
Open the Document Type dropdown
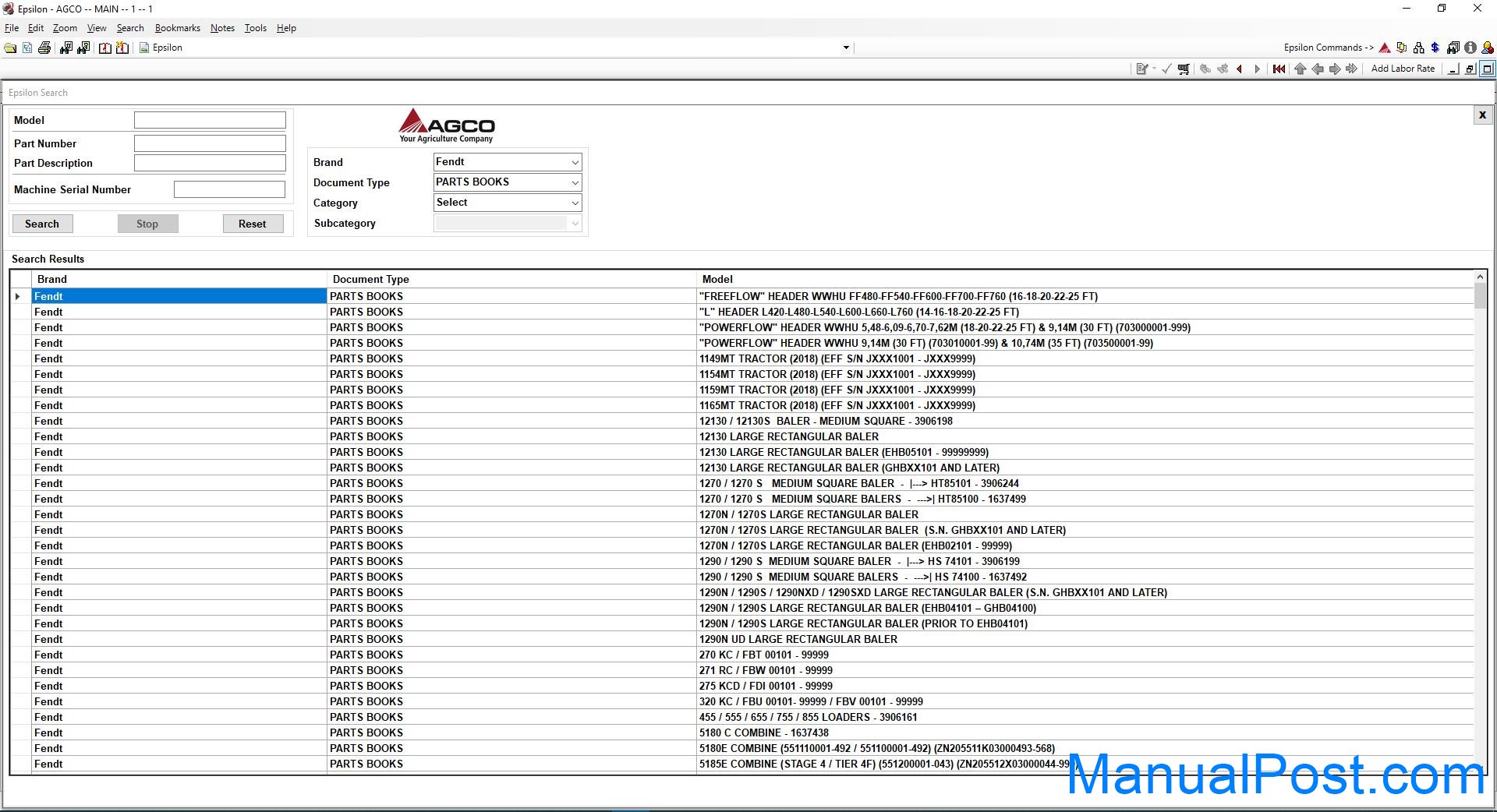[x=508, y=182]
